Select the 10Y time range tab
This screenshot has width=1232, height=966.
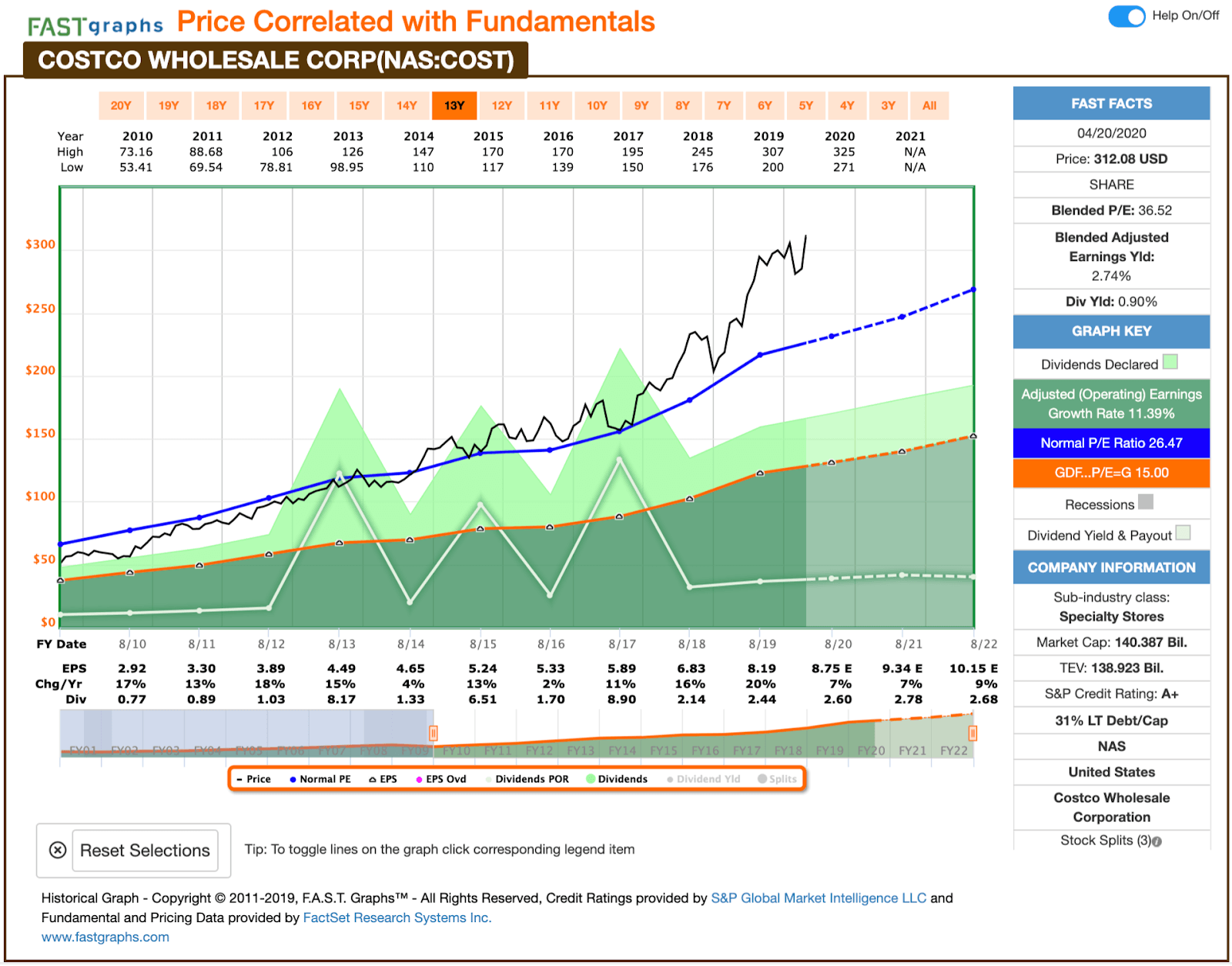pyautogui.click(x=598, y=105)
